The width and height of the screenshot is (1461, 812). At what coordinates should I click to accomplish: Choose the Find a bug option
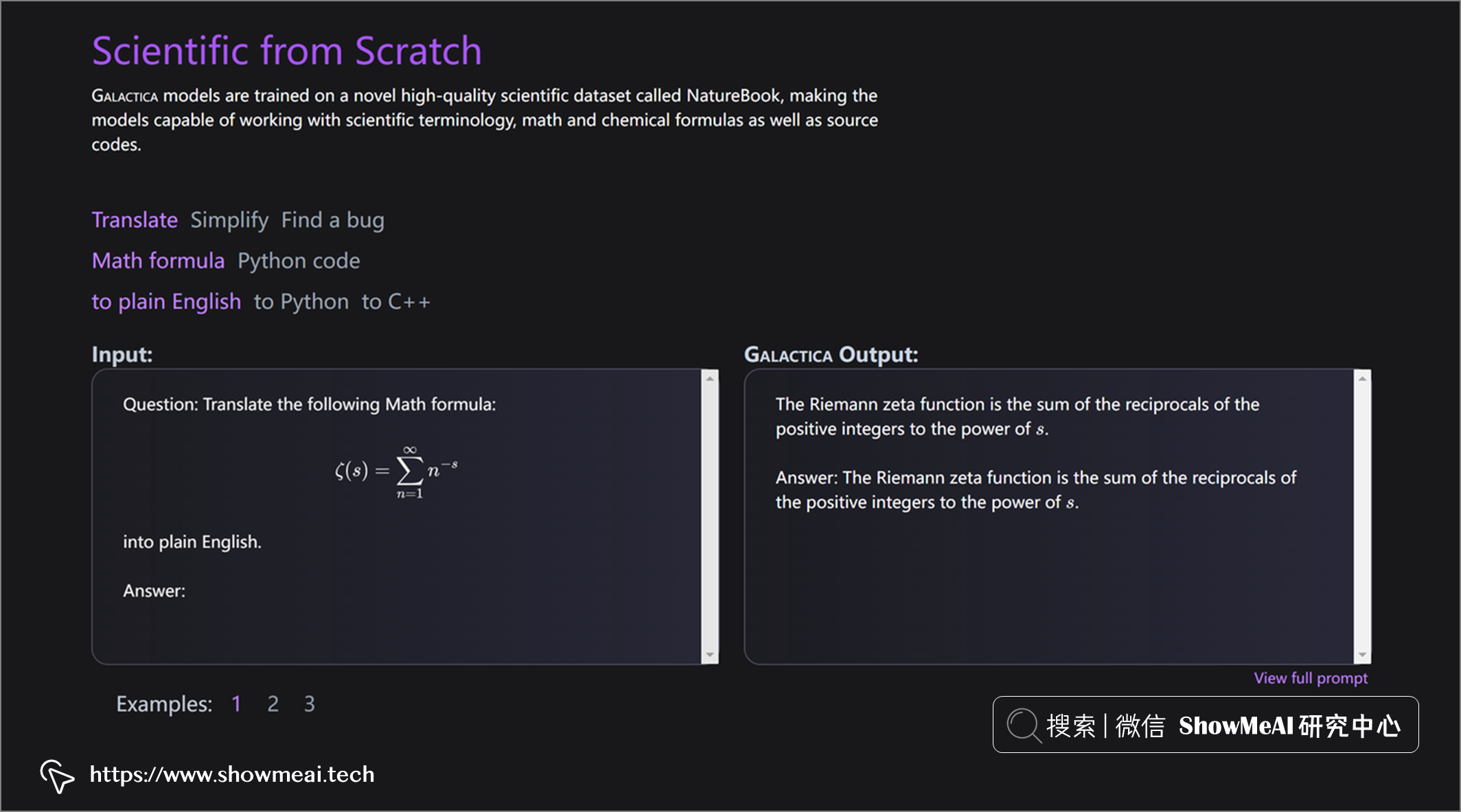pos(333,220)
